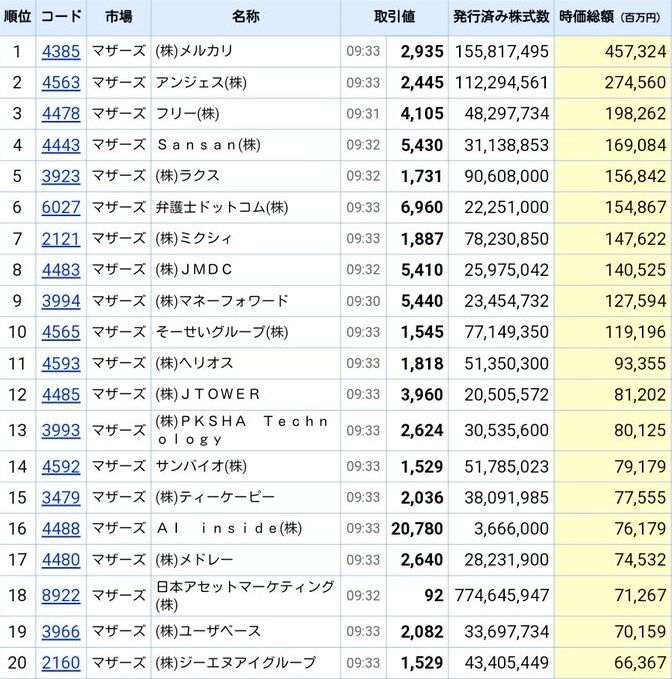The image size is (672, 679).
Task: Click the 09:31 time in フリー row
Action: 363,114
